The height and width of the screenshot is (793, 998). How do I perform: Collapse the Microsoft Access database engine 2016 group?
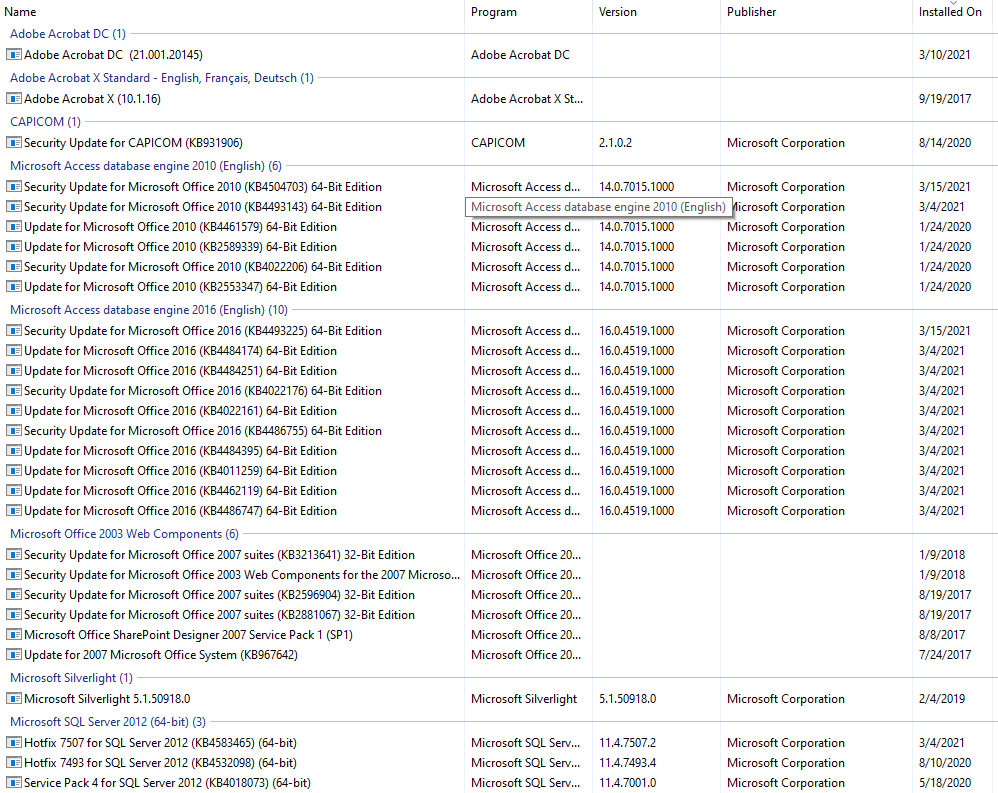(x=148, y=310)
